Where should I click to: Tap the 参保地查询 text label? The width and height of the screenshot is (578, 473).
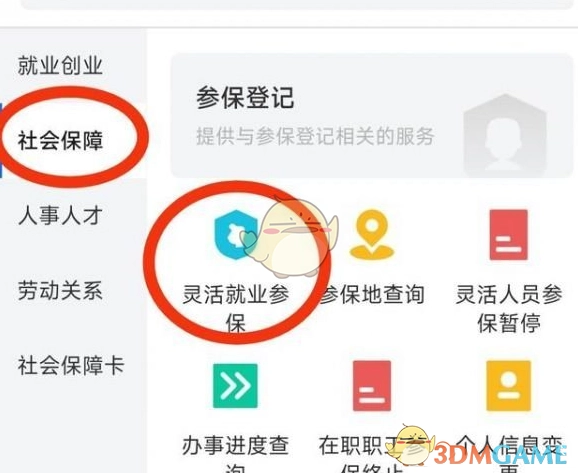372,295
